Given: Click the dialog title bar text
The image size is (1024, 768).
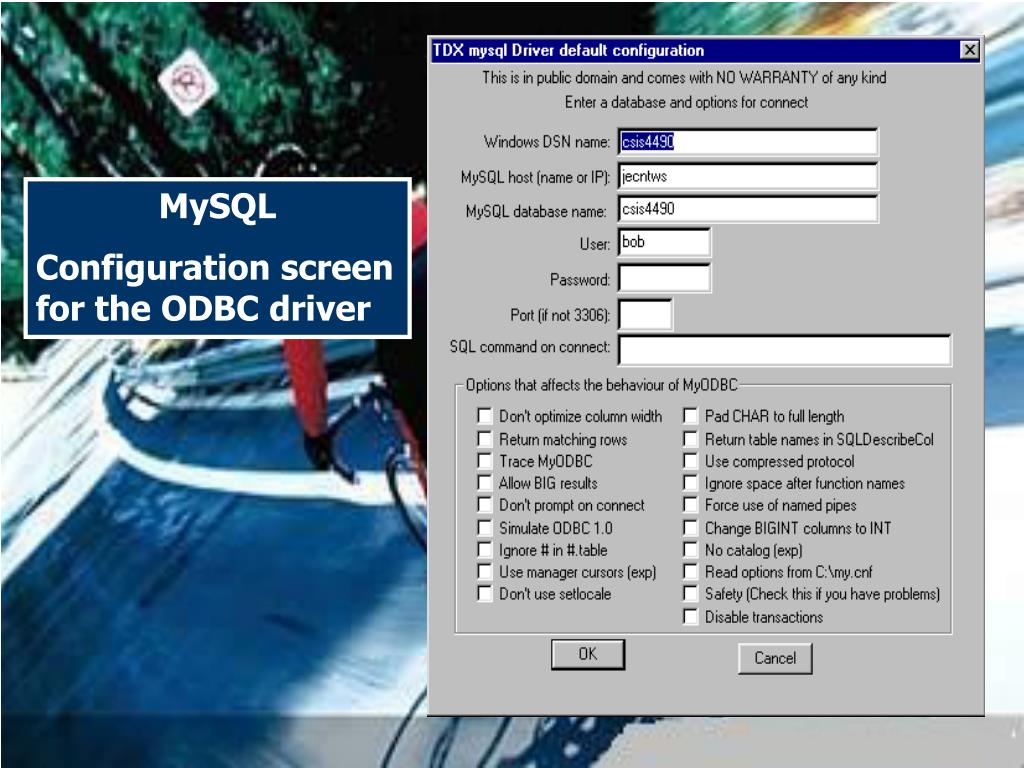Looking at the screenshot, I should 569,50.
